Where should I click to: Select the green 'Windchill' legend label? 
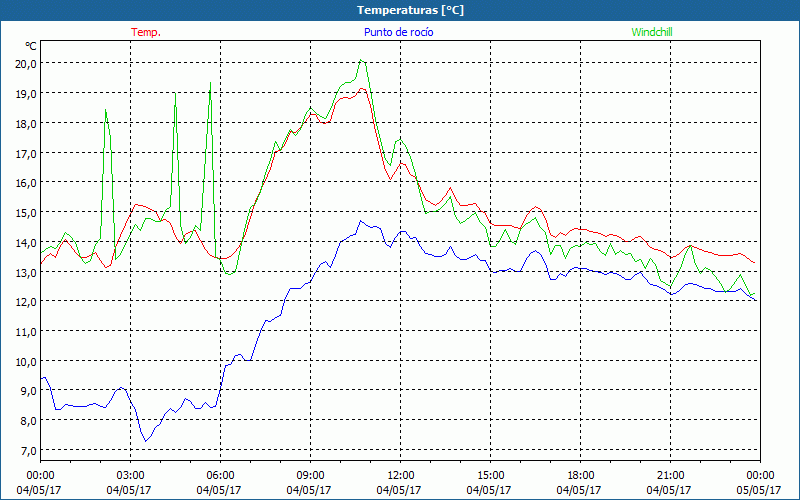click(x=652, y=32)
